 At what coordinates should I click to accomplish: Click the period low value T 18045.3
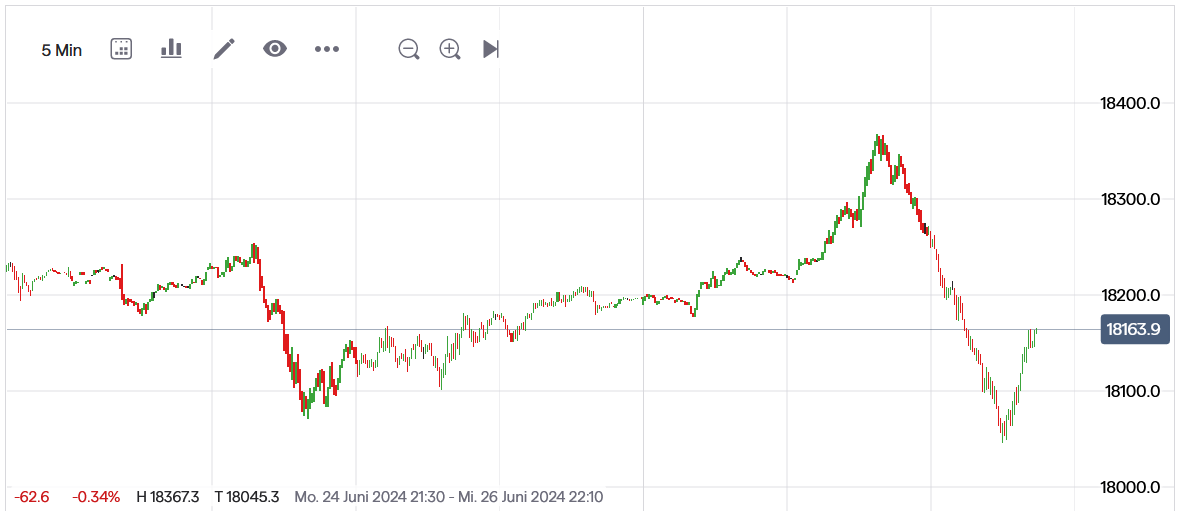coord(248,496)
